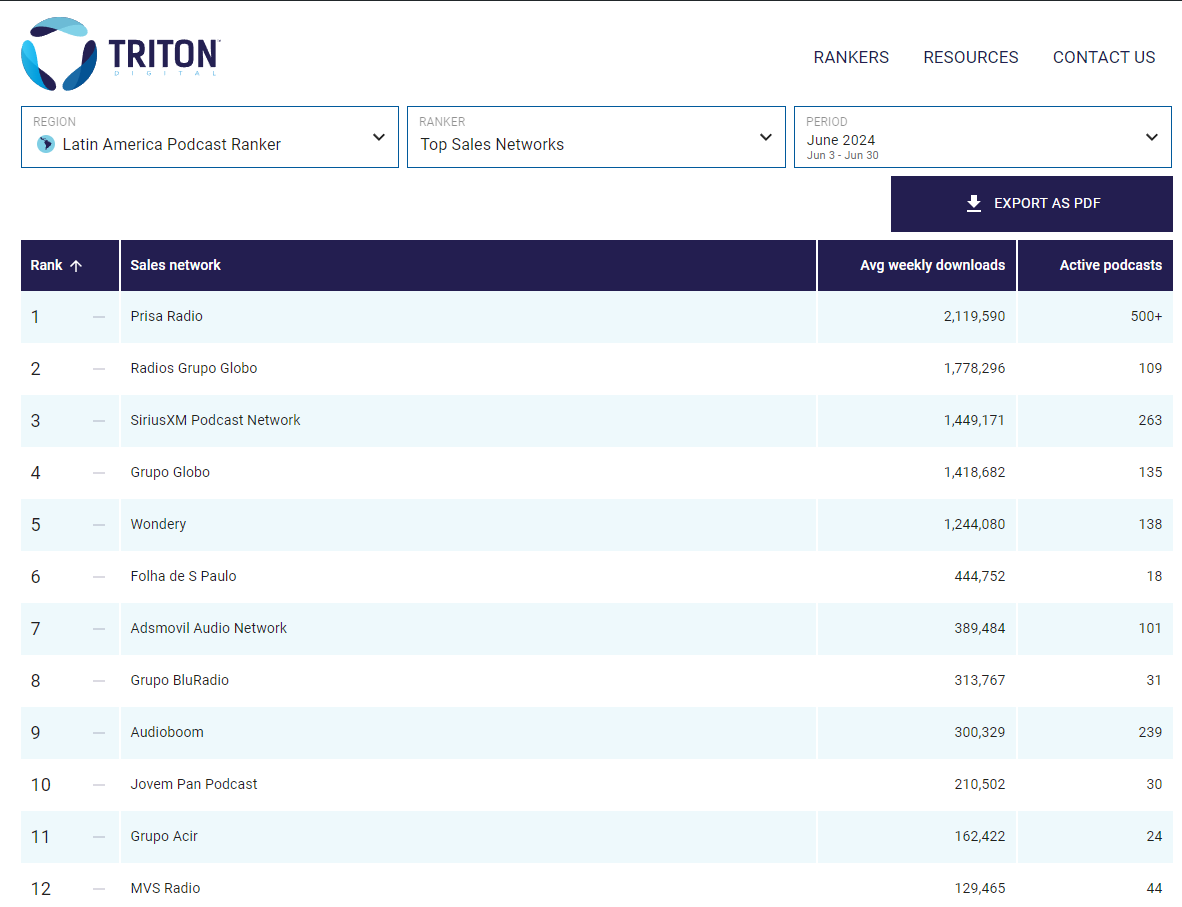Select Radios Grupo Globo network name
This screenshot has height=907, width=1182.
(194, 368)
